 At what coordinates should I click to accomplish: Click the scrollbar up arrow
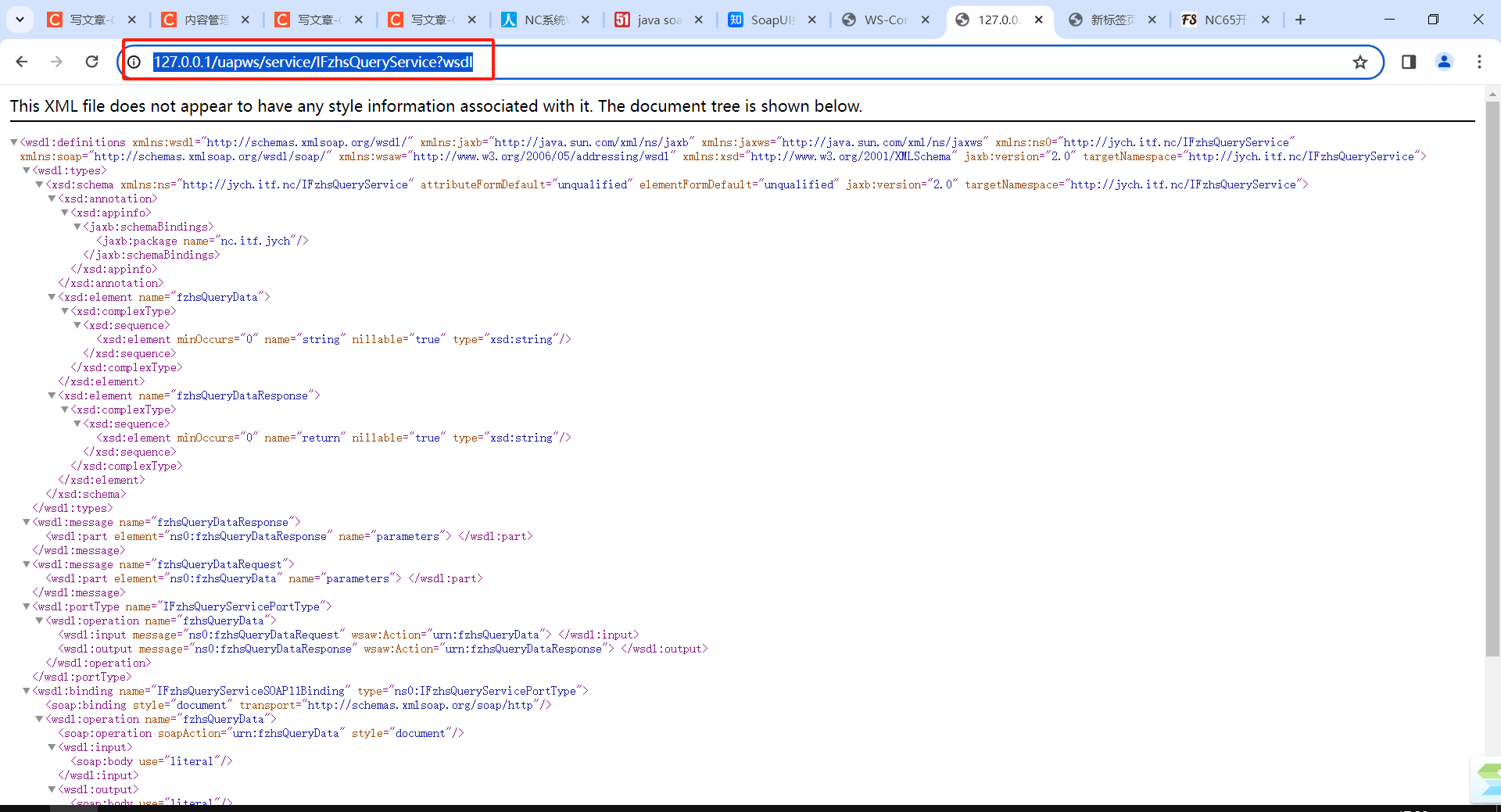point(1492,94)
